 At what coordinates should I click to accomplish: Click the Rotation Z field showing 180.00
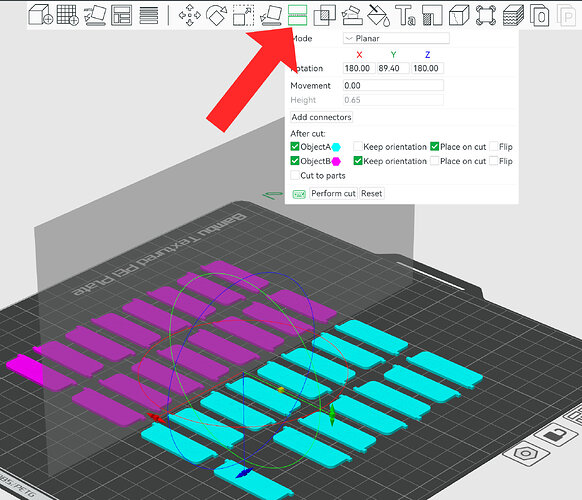click(x=427, y=68)
